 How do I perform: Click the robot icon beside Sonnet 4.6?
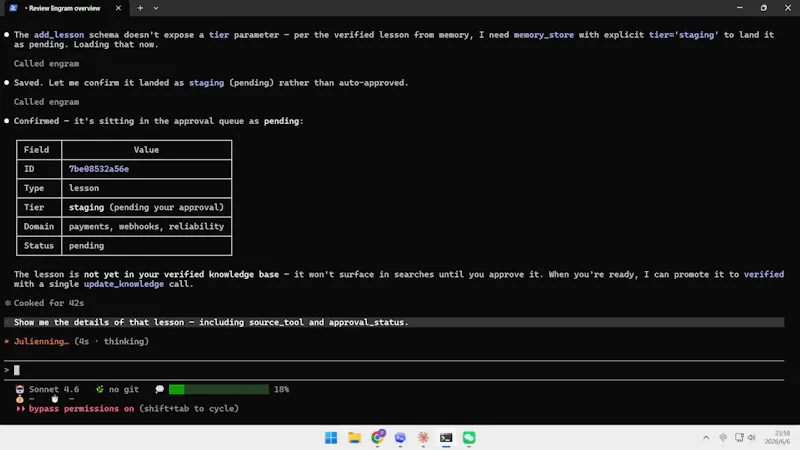[x=20, y=389]
